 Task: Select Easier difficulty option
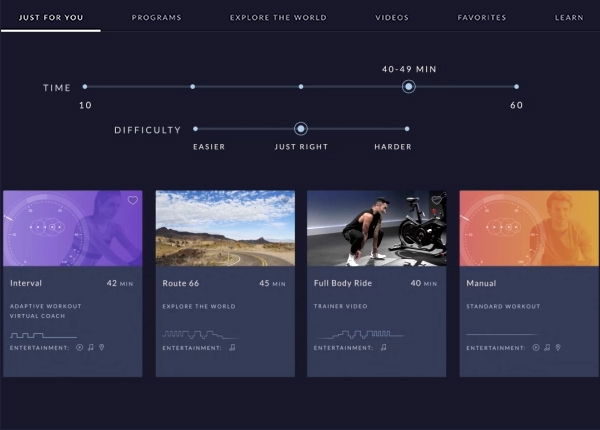196,129
